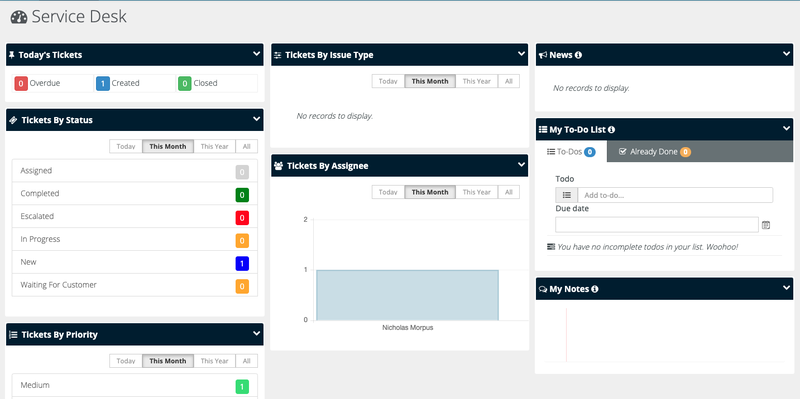Image resolution: width=800 pixels, height=399 pixels.
Task: Open the Medium priority row
Action: [x=135, y=385]
